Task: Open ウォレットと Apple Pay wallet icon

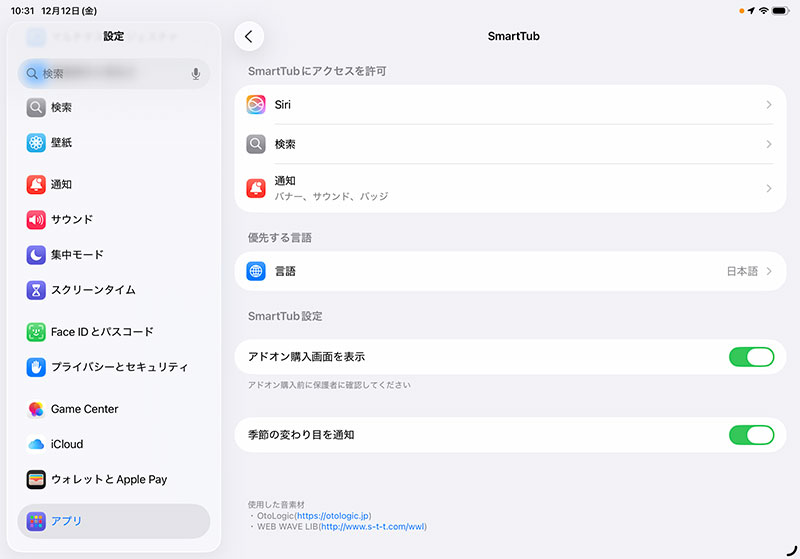Action: tap(36, 479)
